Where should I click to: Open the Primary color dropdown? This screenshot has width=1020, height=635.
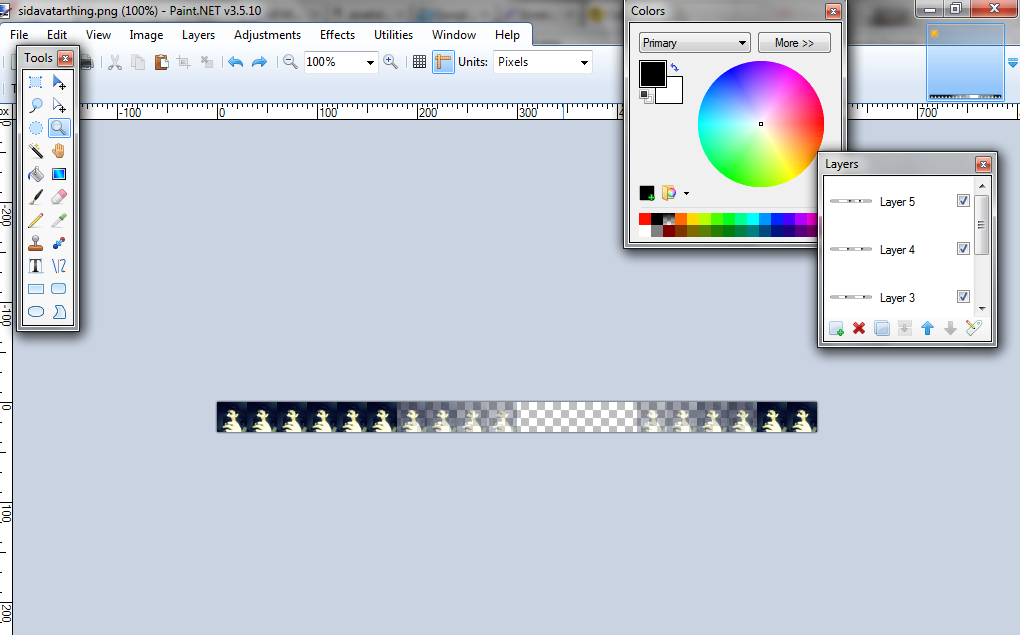coord(695,43)
